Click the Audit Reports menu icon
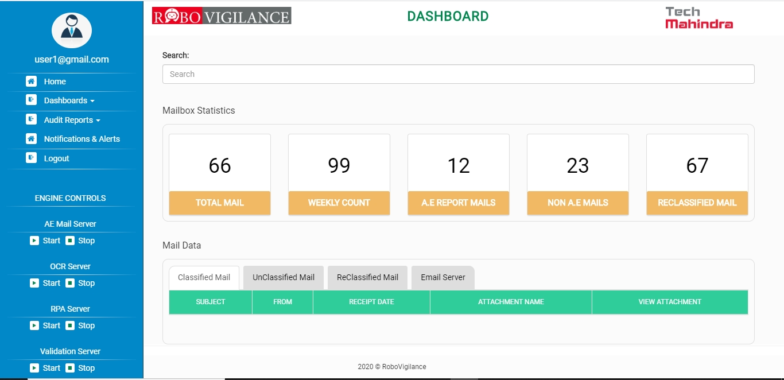The image size is (784, 380). click(x=31, y=120)
